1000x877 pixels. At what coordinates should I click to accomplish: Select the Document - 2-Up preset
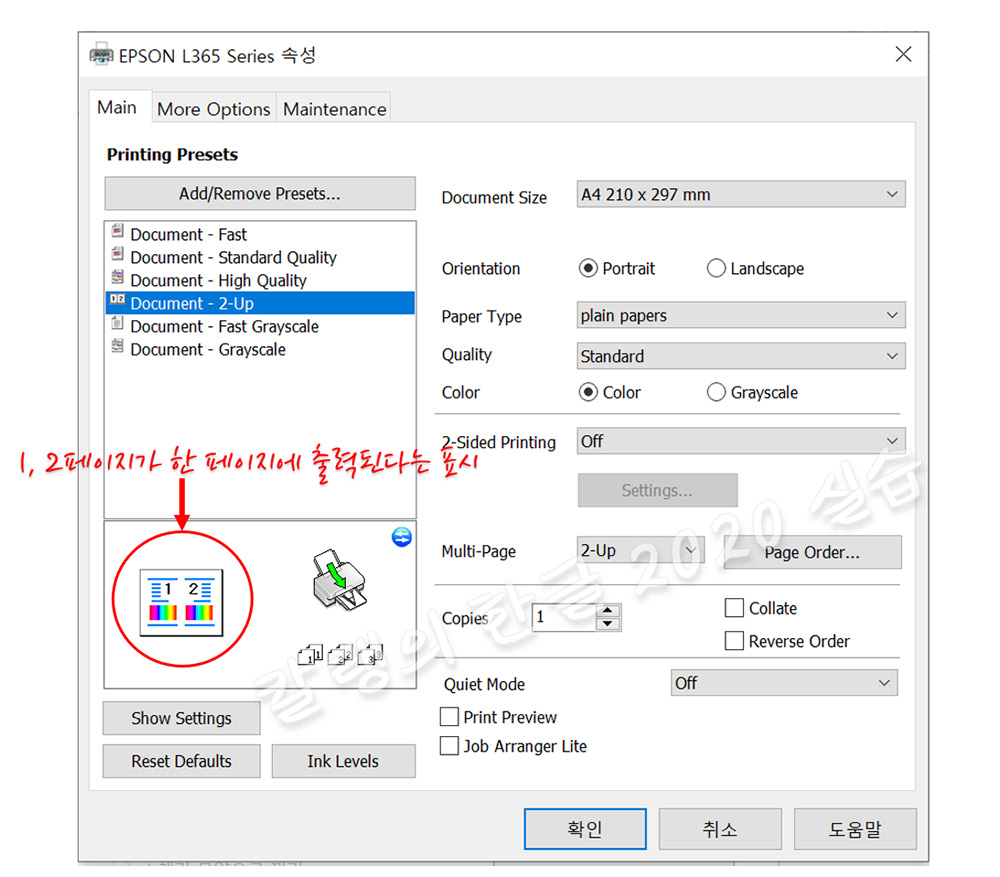(260, 303)
